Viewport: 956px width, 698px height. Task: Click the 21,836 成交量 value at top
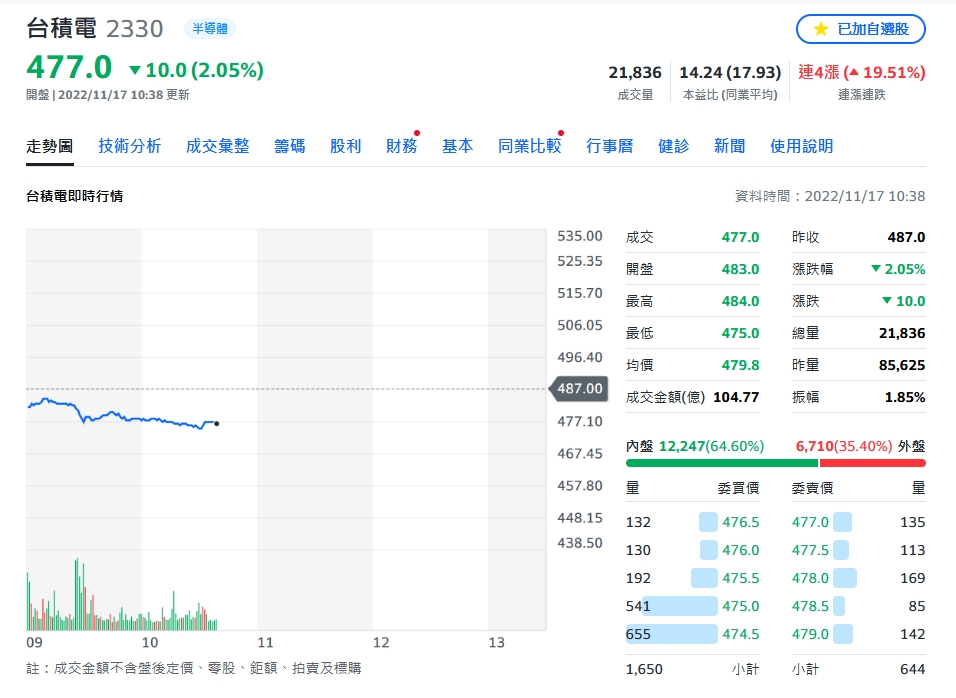pos(635,73)
